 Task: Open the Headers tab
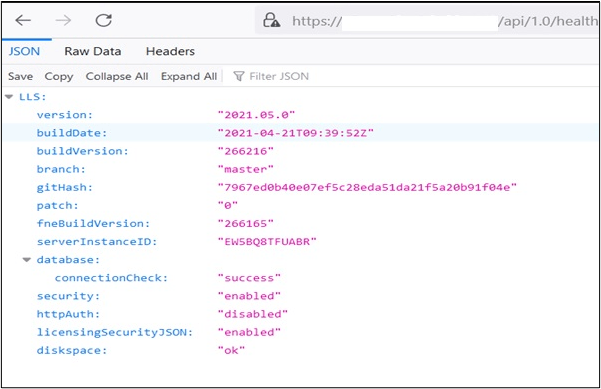170,51
